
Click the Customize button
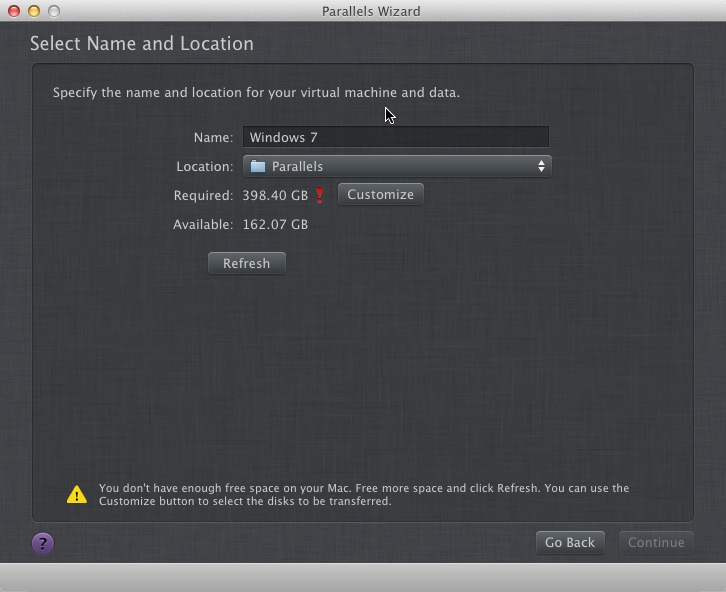click(x=381, y=194)
